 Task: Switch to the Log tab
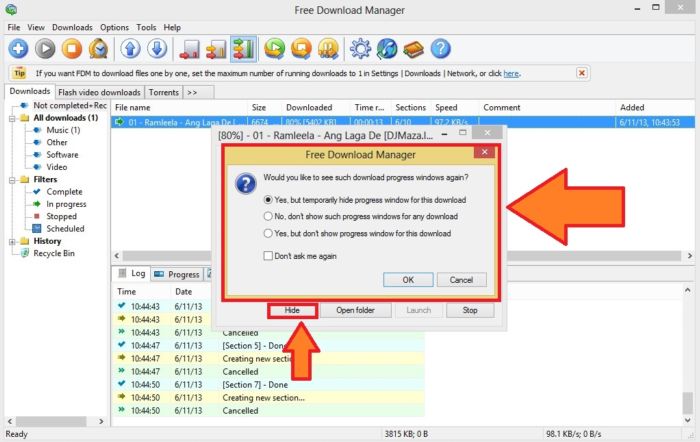[132, 273]
